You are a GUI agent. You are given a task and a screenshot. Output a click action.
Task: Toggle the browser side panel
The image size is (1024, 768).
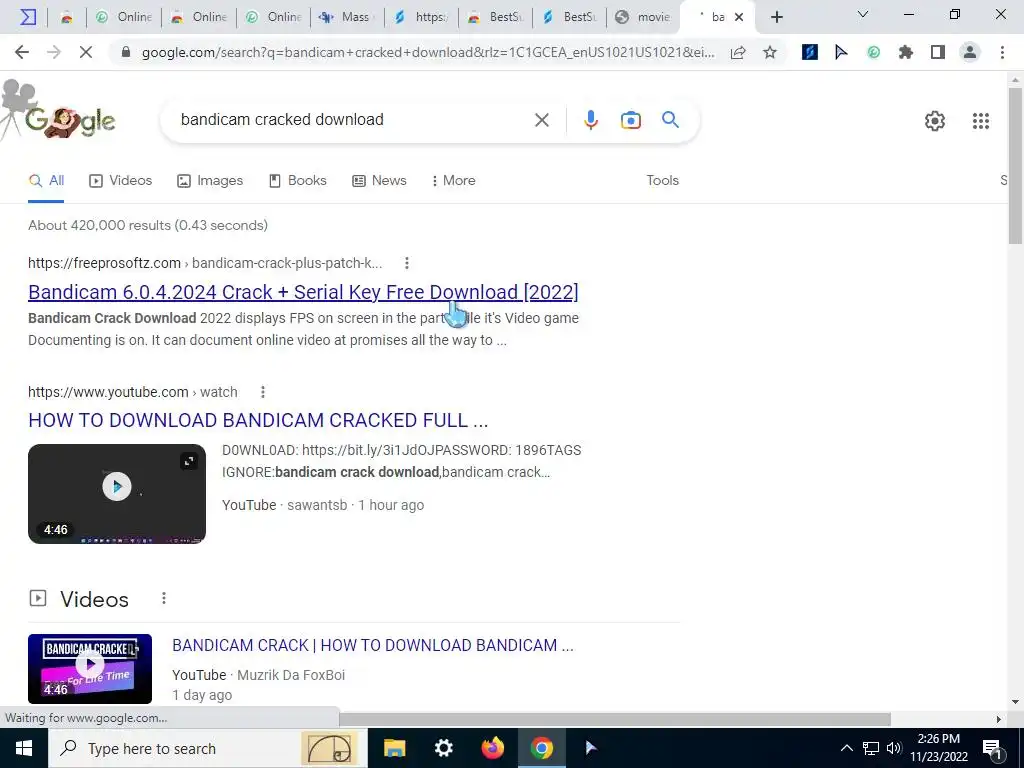(938, 52)
